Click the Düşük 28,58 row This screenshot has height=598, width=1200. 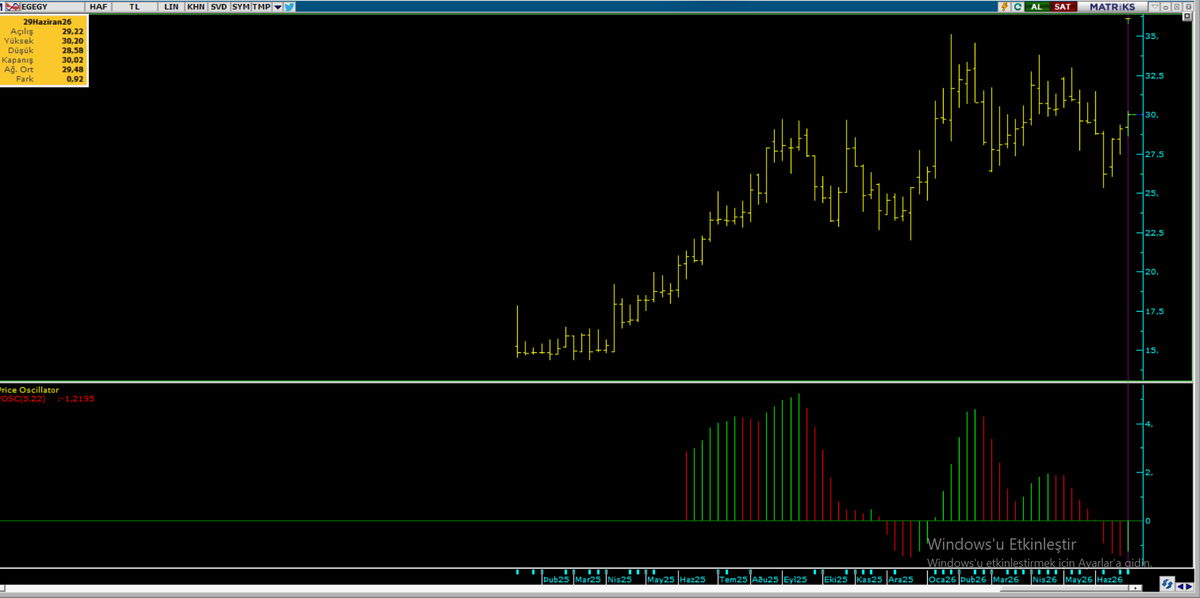click(44, 50)
